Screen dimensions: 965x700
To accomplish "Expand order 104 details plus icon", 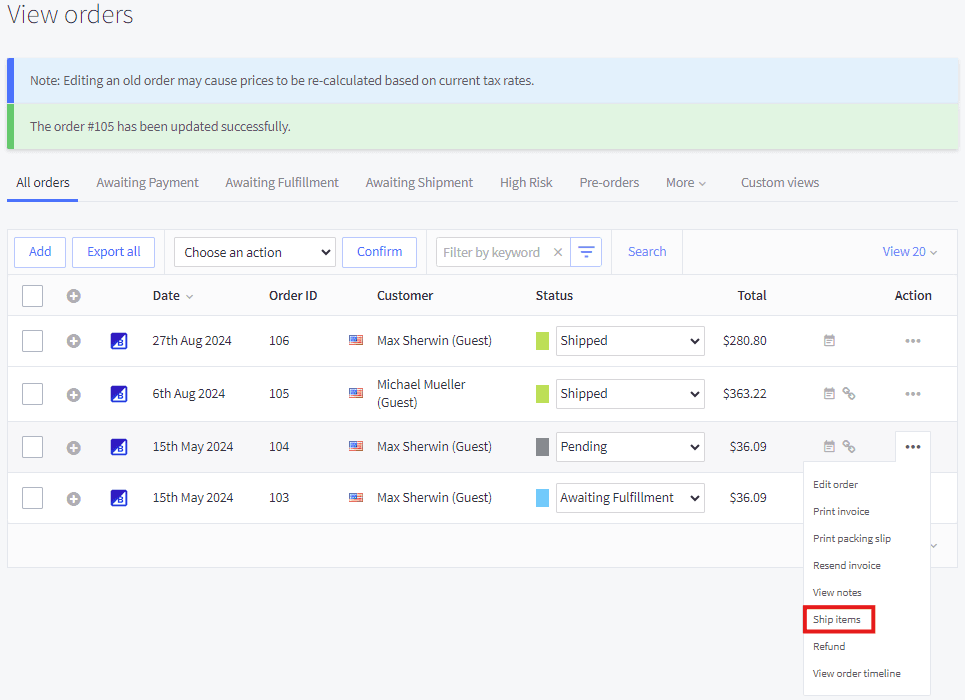I will pyautogui.click(x=74, y=448).
